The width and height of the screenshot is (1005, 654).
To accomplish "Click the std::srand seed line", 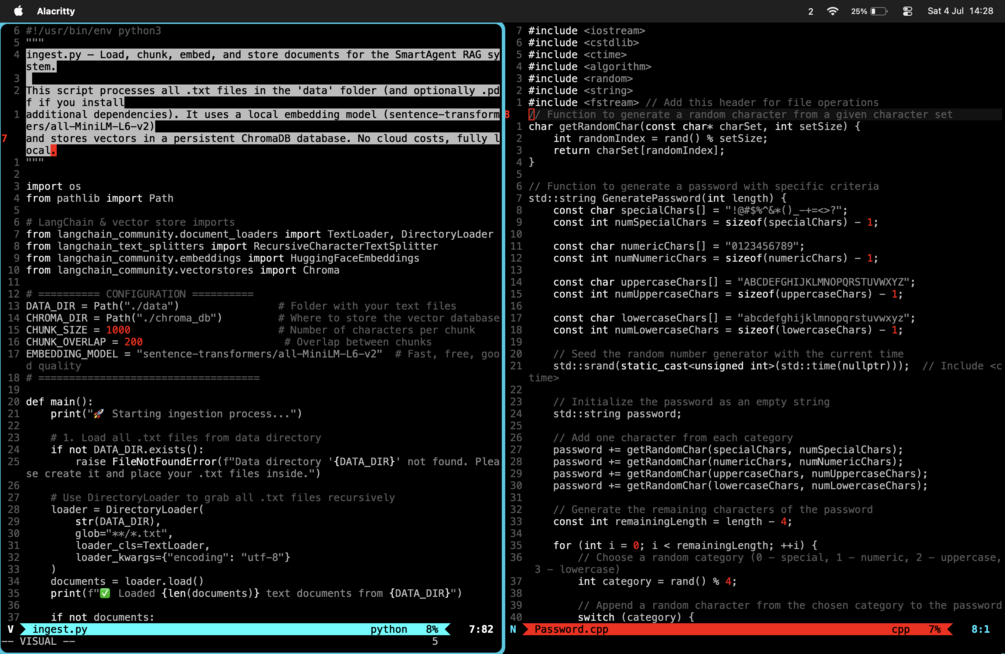I will point(731,365).
